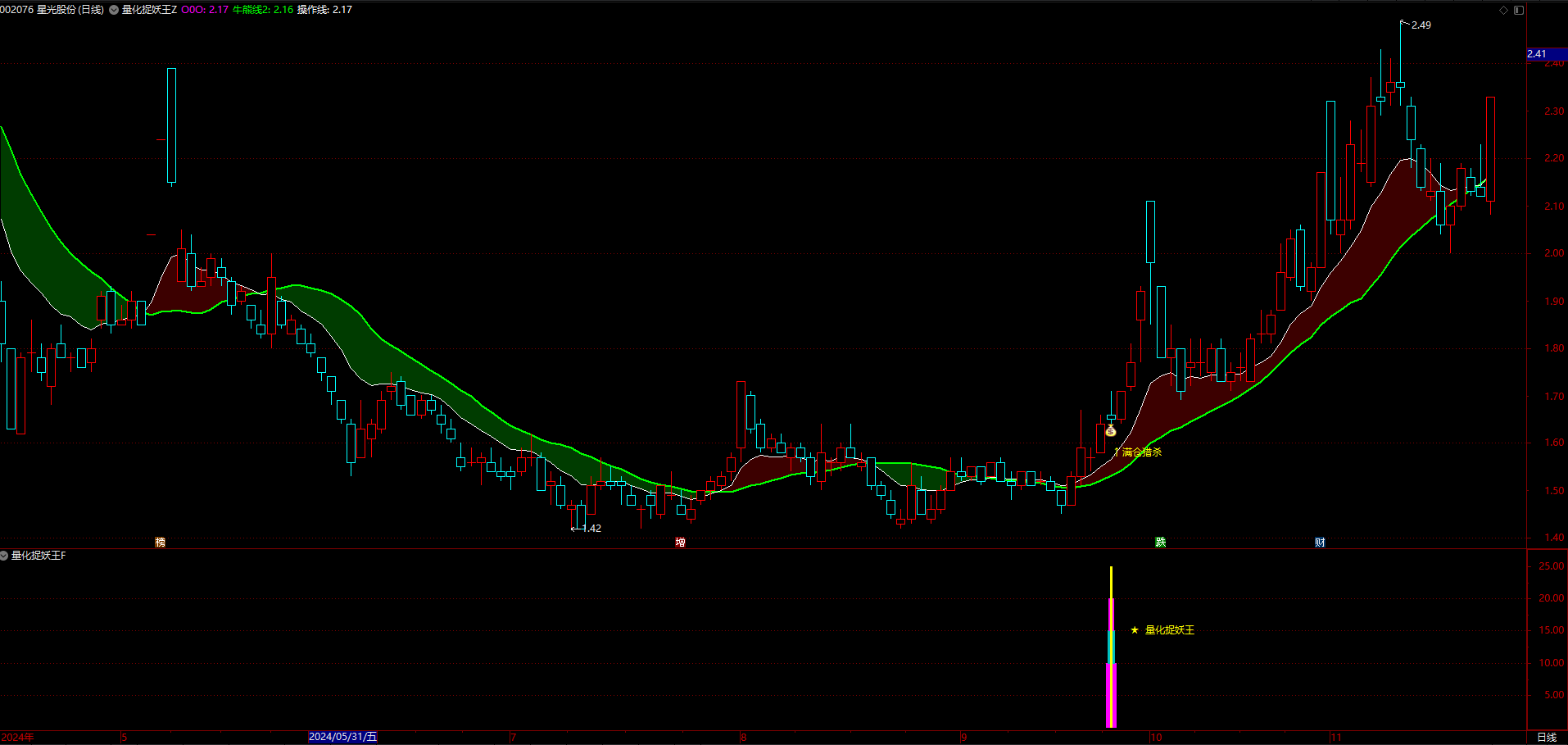The height and width of the screenshot is (745, 1568).
Task: Click the 操作线: 2.17 value
Action: [x=324, y=10]
